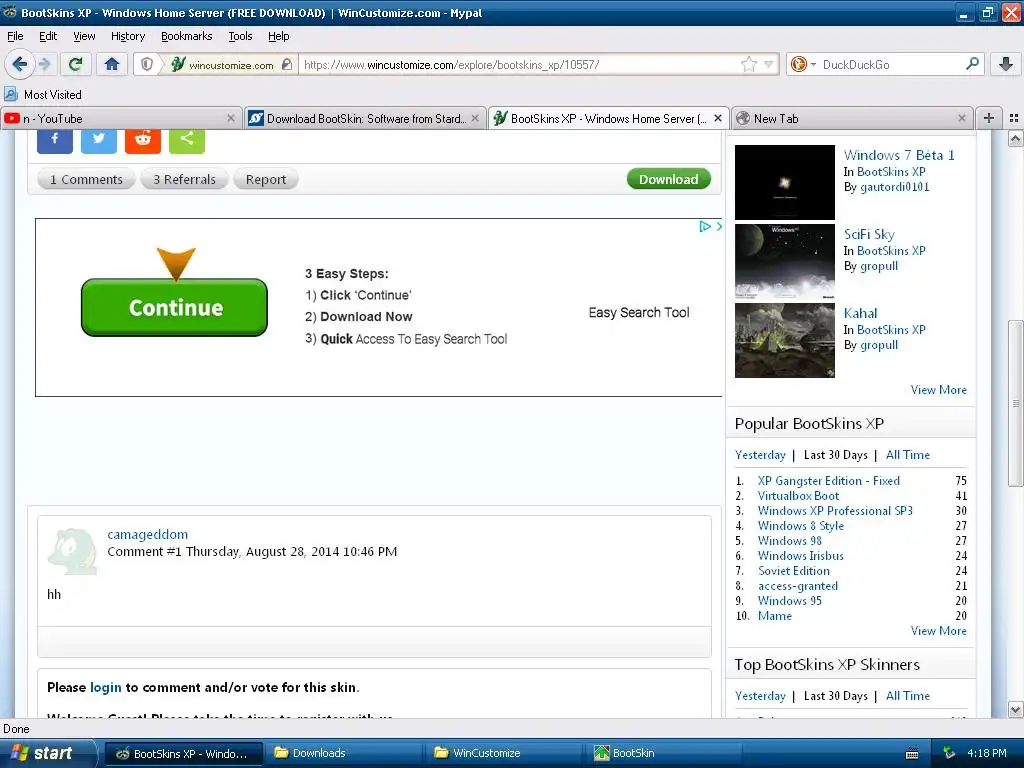
Task: Click the login link
Action: [x=106, y=687]
